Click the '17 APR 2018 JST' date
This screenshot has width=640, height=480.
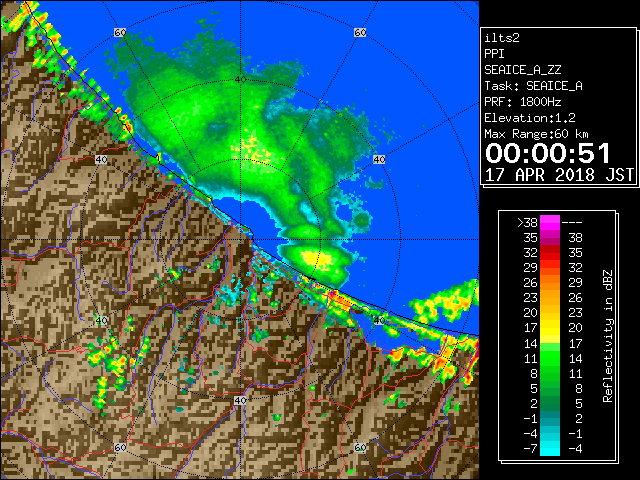(x=559, y=175)
